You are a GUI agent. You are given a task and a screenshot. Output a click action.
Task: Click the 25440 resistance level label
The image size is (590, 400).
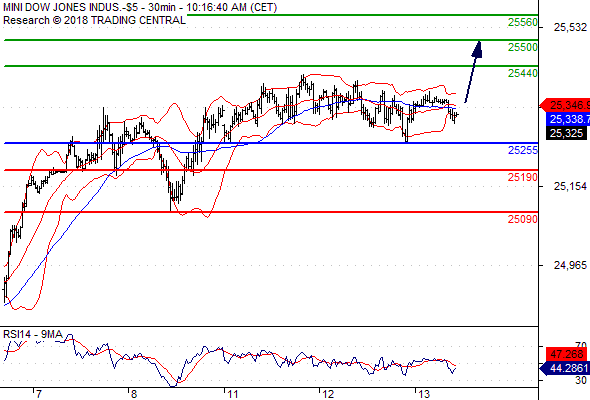[x=523, y=73]
